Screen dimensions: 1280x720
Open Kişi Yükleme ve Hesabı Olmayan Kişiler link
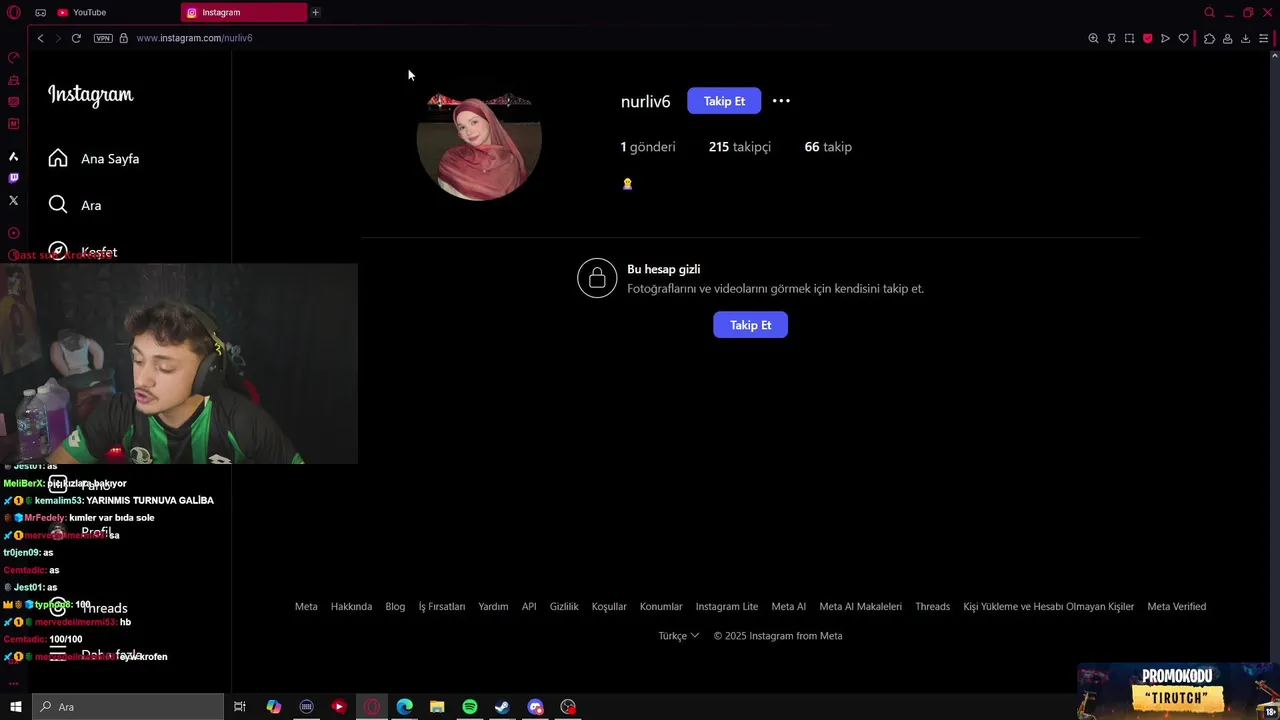[x=1048, y=606]
